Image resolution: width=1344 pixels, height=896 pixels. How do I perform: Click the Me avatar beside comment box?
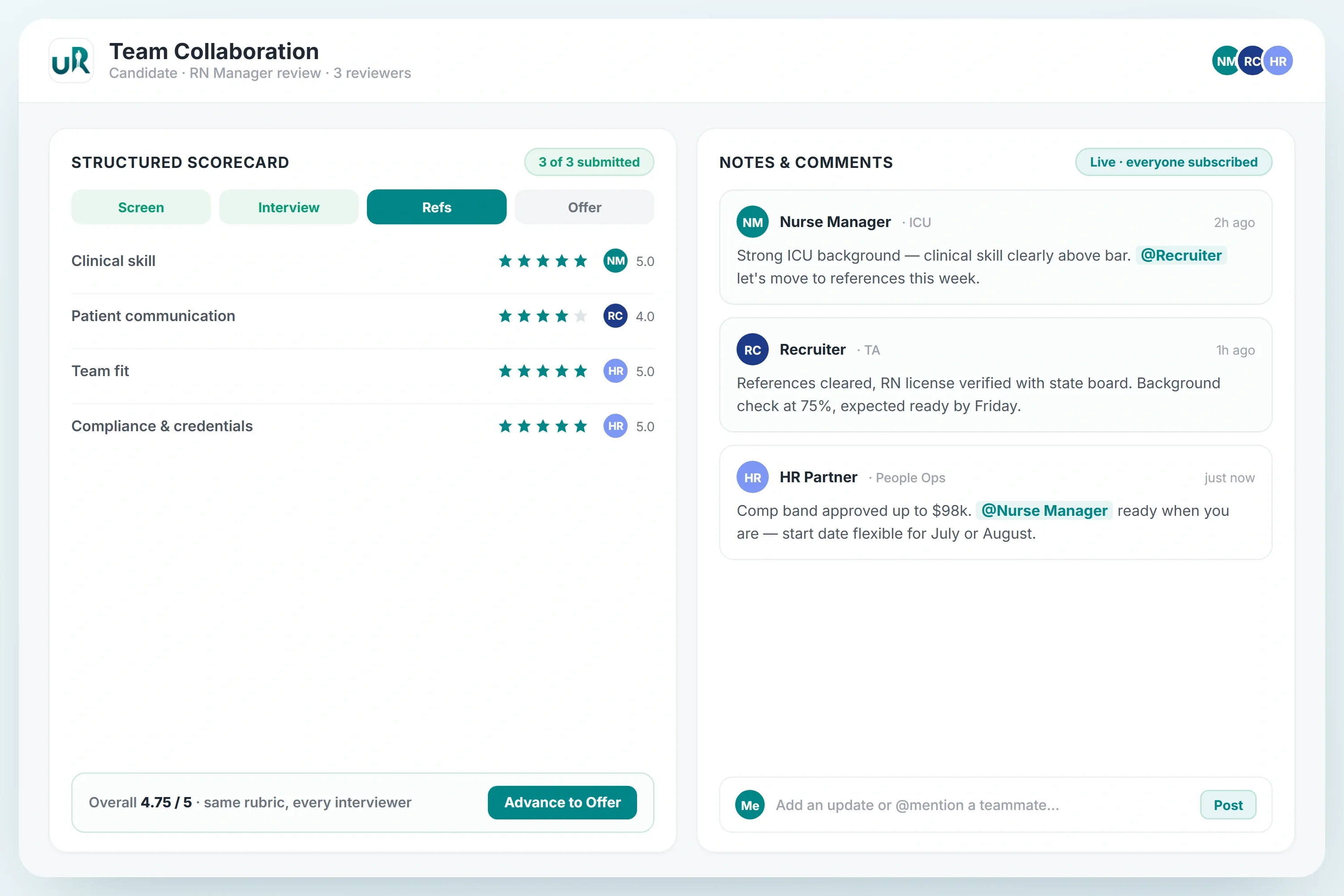750,805
